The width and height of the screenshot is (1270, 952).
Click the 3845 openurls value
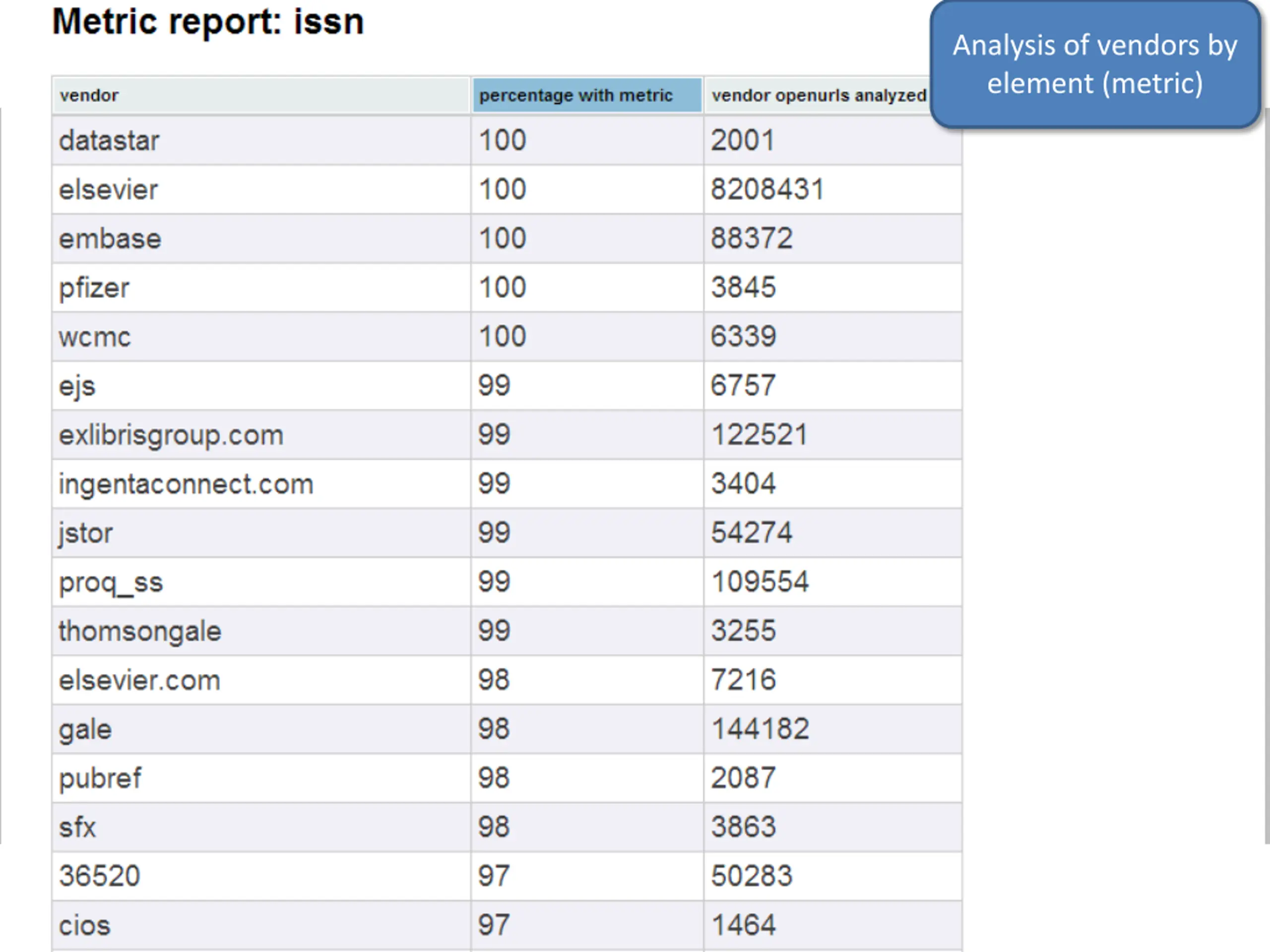point(744,288)
